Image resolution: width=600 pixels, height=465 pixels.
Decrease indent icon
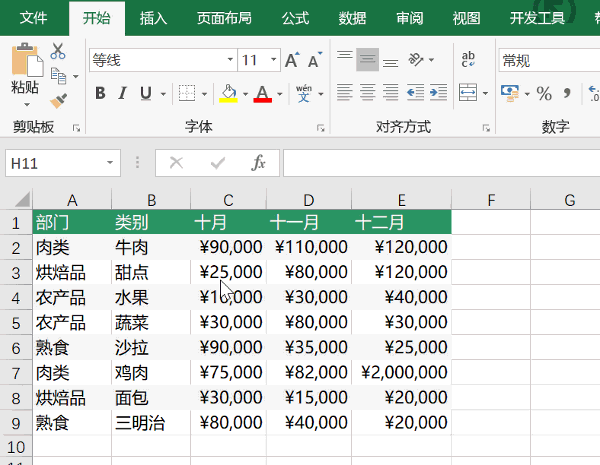point(415,93)
